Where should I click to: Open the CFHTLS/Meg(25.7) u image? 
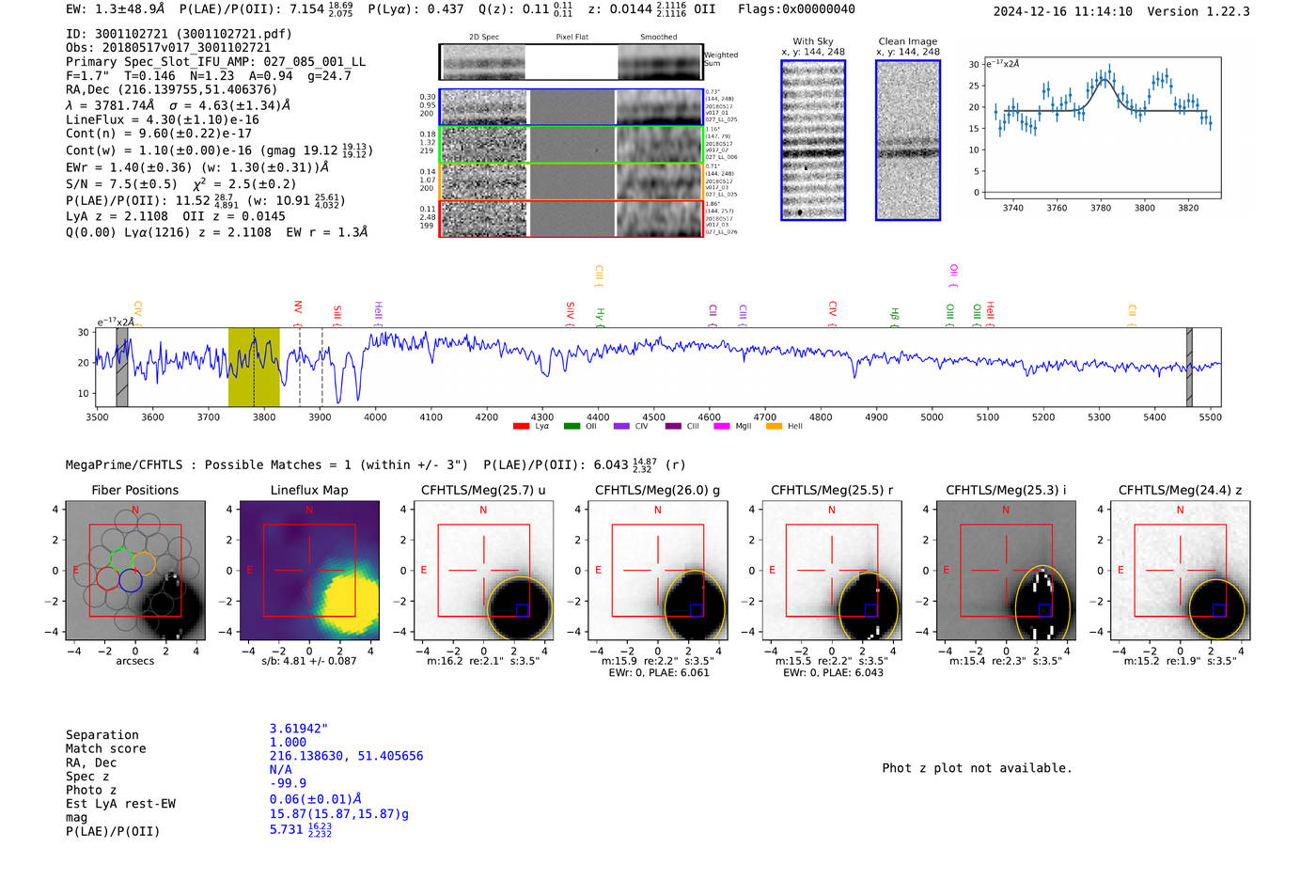click(483, 570)
